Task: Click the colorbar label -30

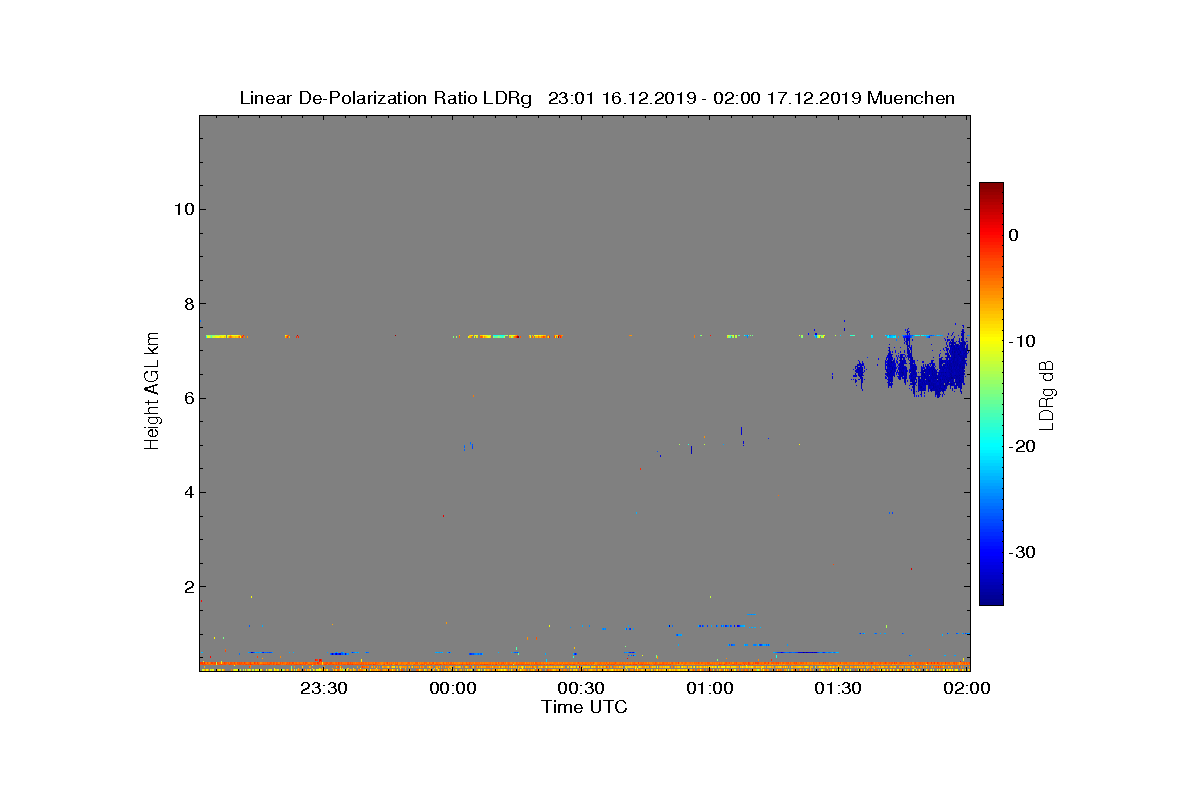Action: point(1021,552)
